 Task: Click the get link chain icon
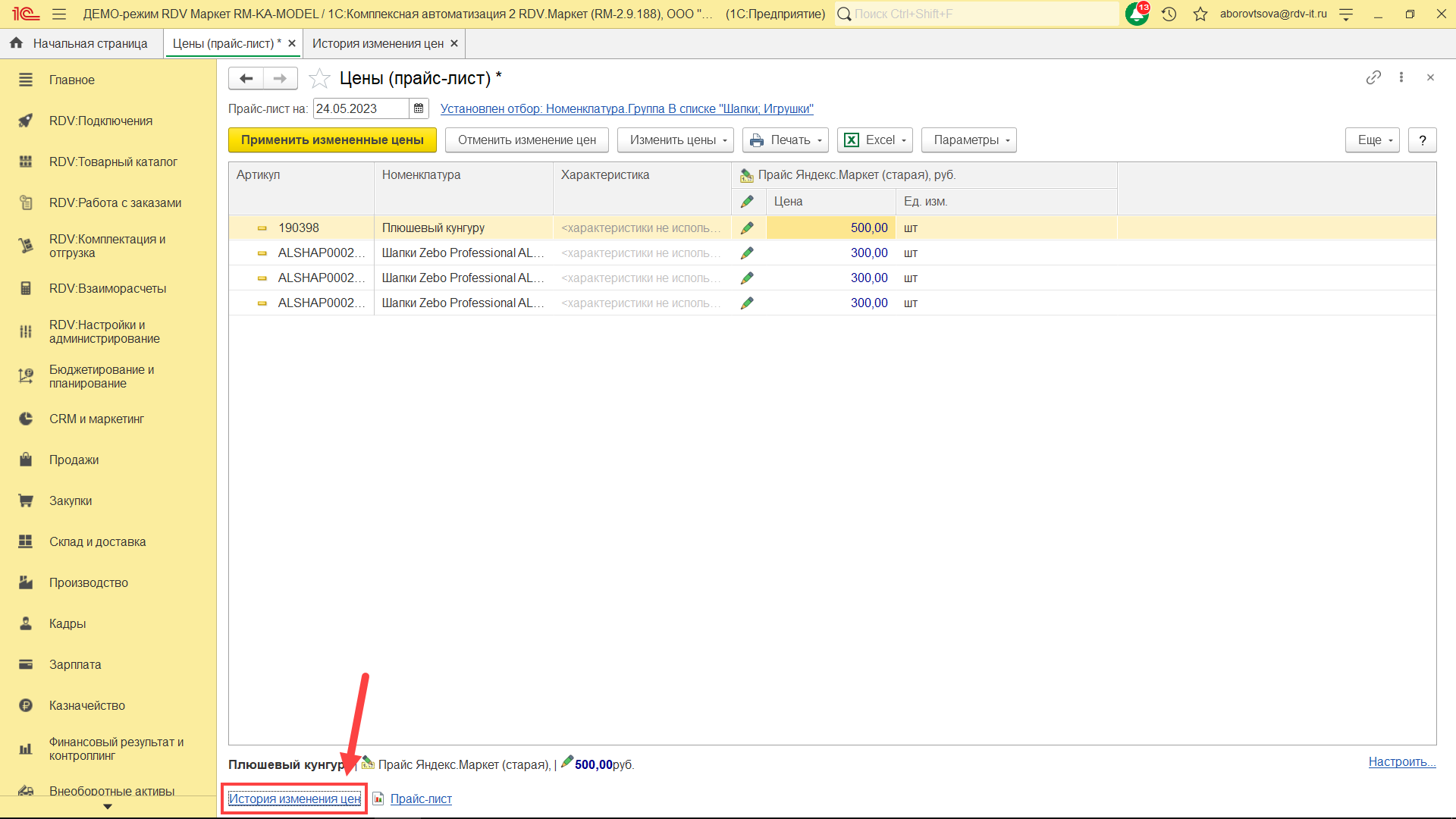click(x=1373, y=77)
